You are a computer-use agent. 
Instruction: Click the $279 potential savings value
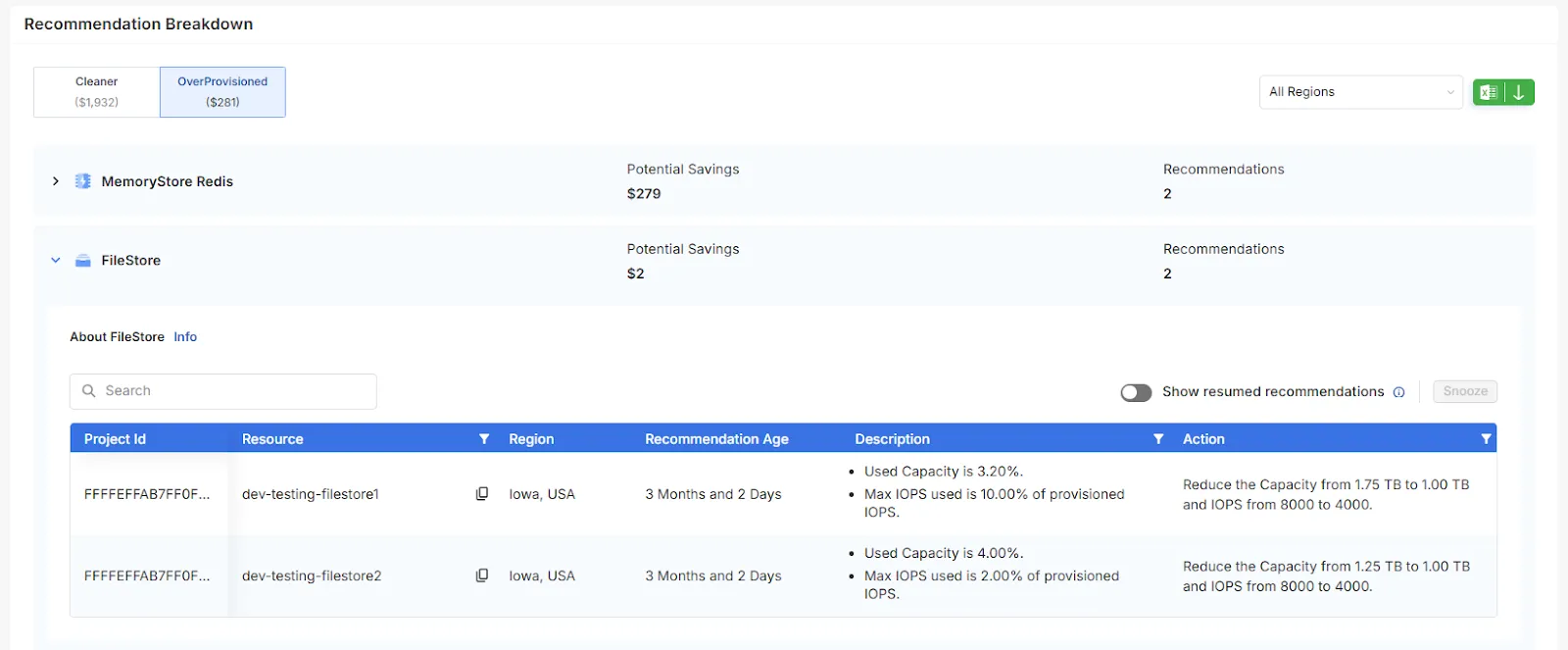pos(644,194)
